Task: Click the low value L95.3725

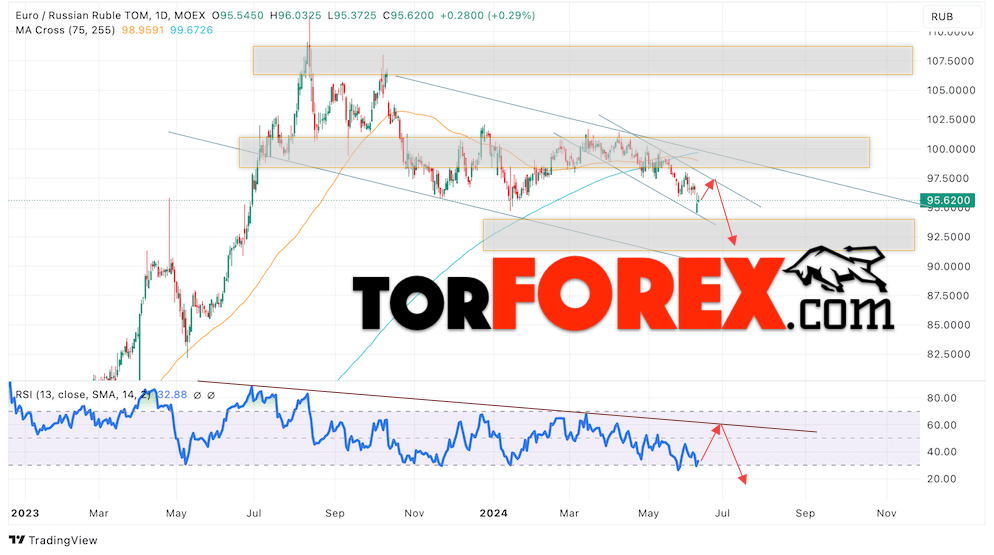Action: [352, 15]
